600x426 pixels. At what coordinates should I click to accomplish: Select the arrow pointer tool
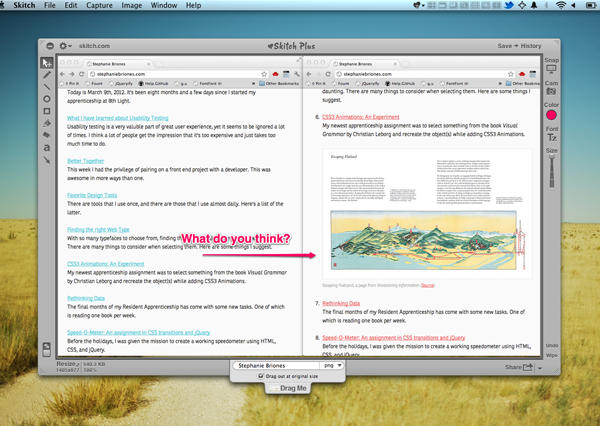pyautogui.click(x=47, y=63)
